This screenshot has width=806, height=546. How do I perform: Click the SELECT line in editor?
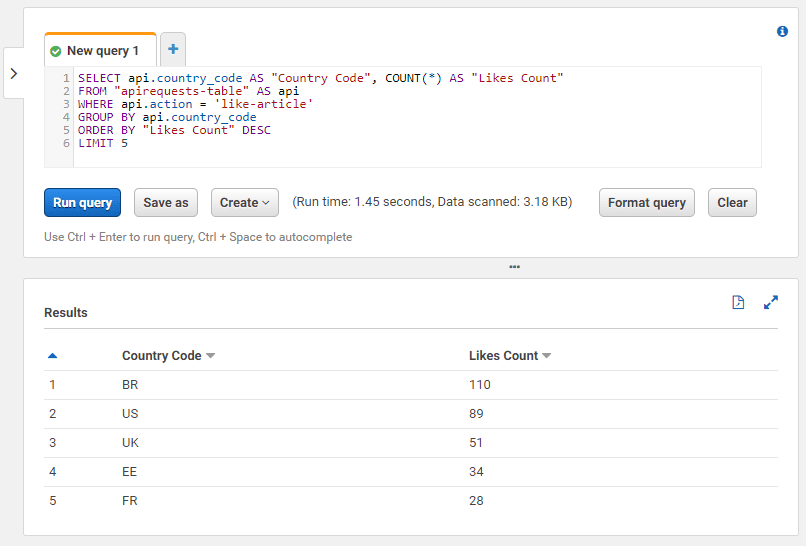[320, 78]
